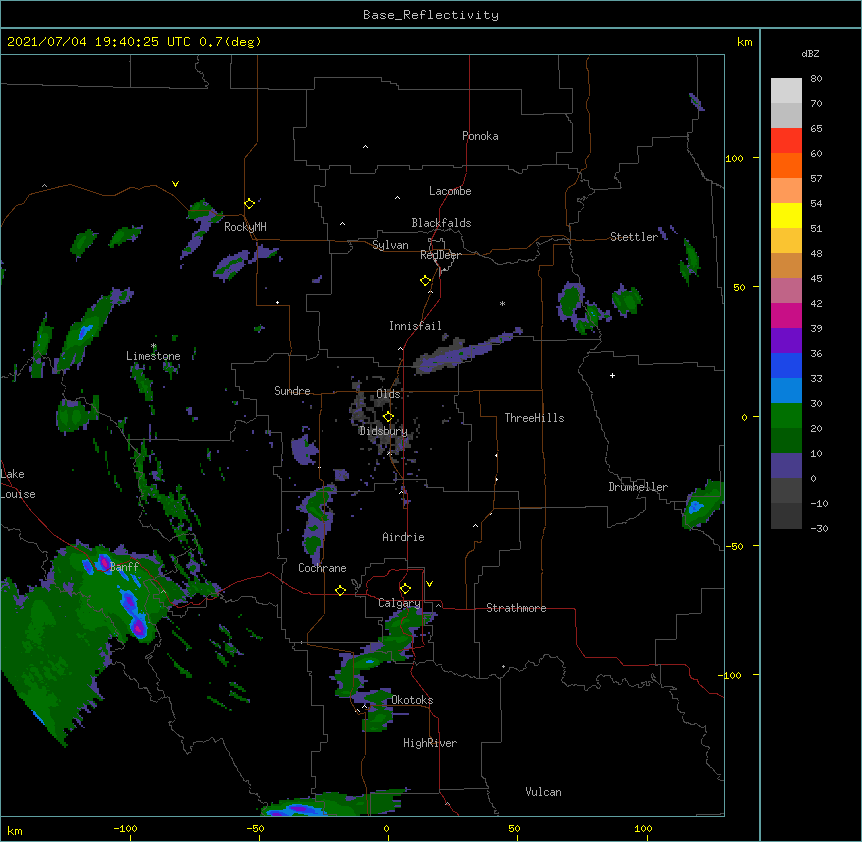Click the yellow V marker northeast of Calgary

click(x=429, y=584)
